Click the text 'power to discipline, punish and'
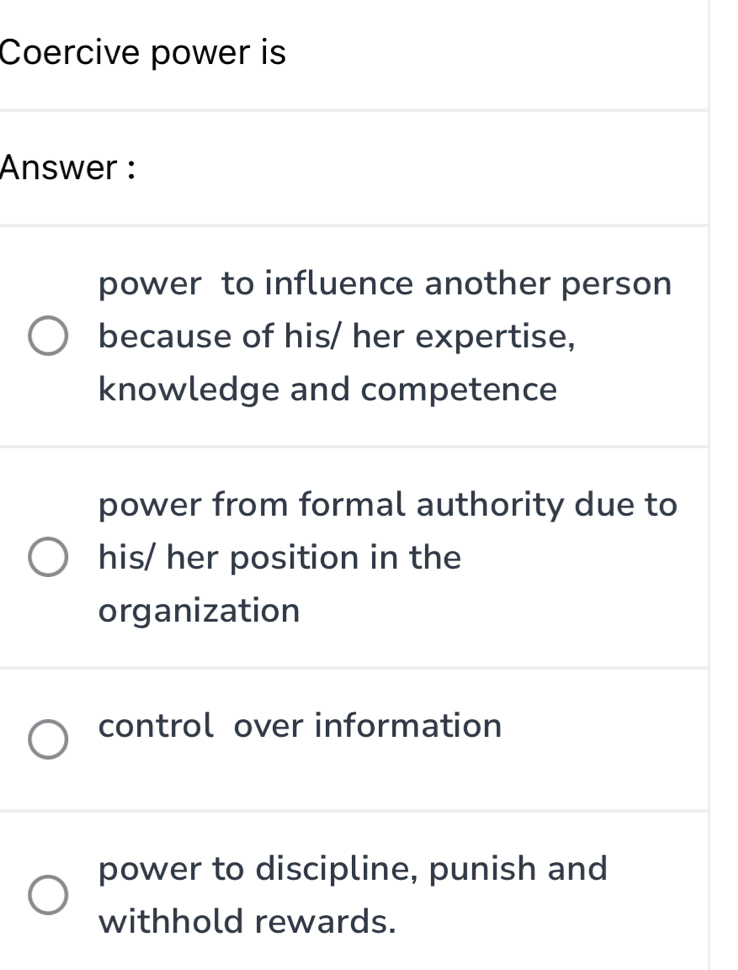The height and width of the screenshot is (970, 738). 353,868
